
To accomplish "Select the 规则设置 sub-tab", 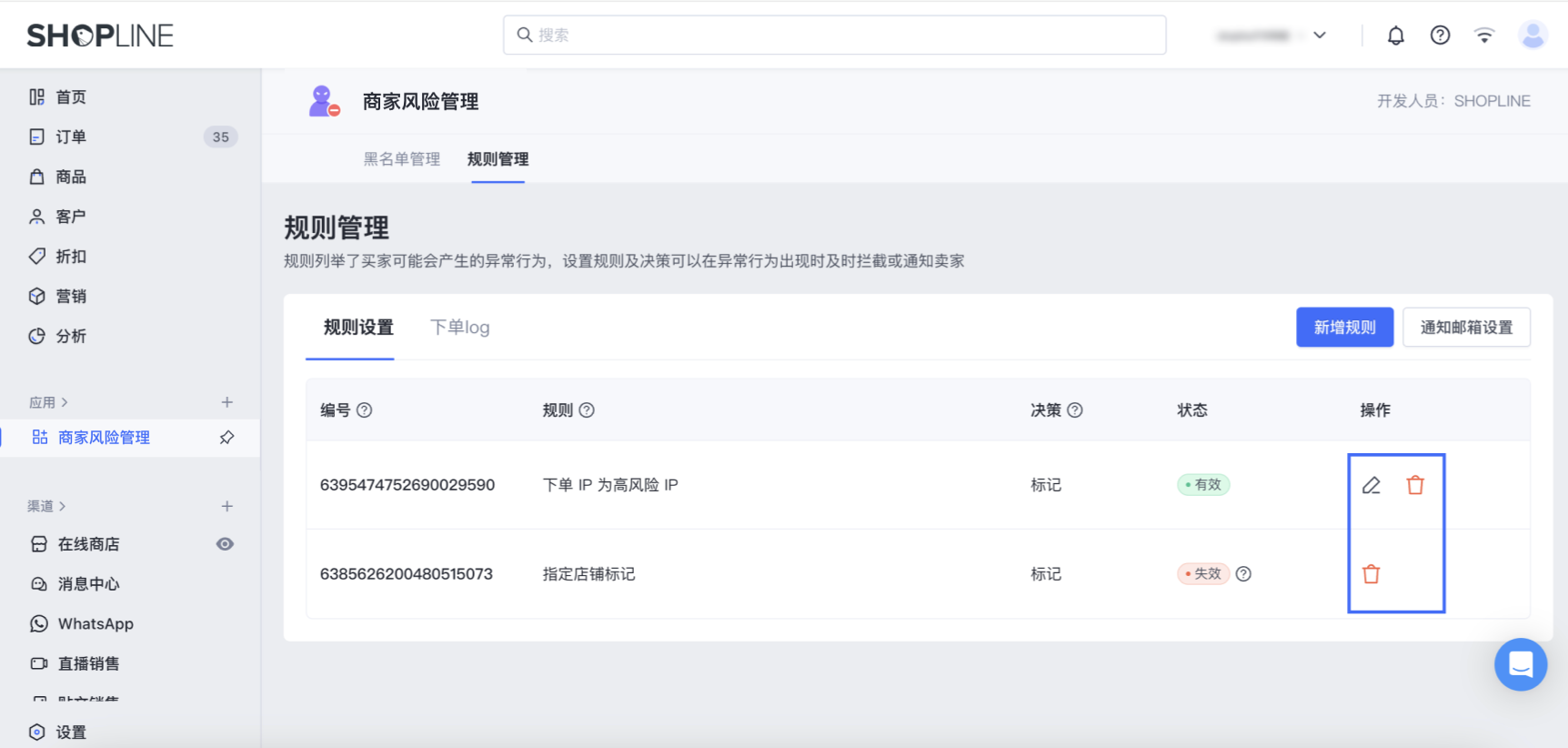I will [358, 328].
